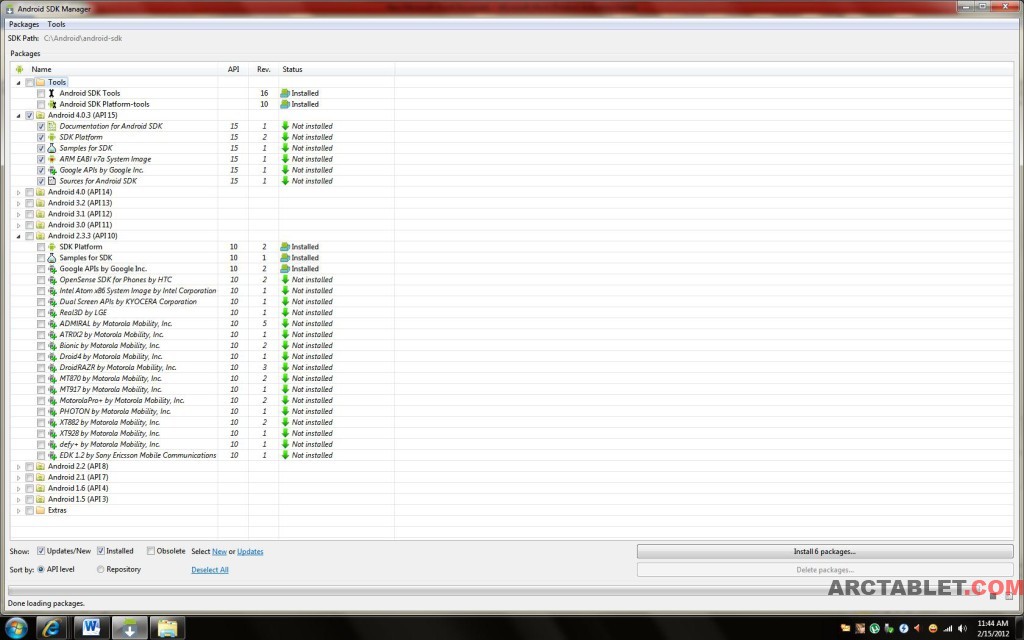
Task: Click the Status column header
Action: [x=336, y=69]
